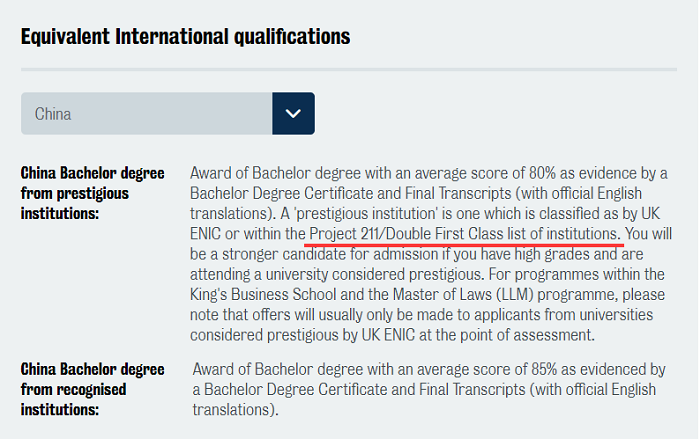Click the phrase ENIC or within the

click(x=248, y=234)
